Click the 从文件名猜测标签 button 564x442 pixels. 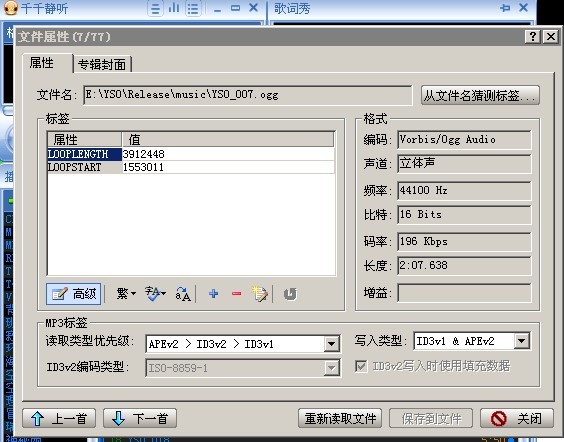coord(480,95)
